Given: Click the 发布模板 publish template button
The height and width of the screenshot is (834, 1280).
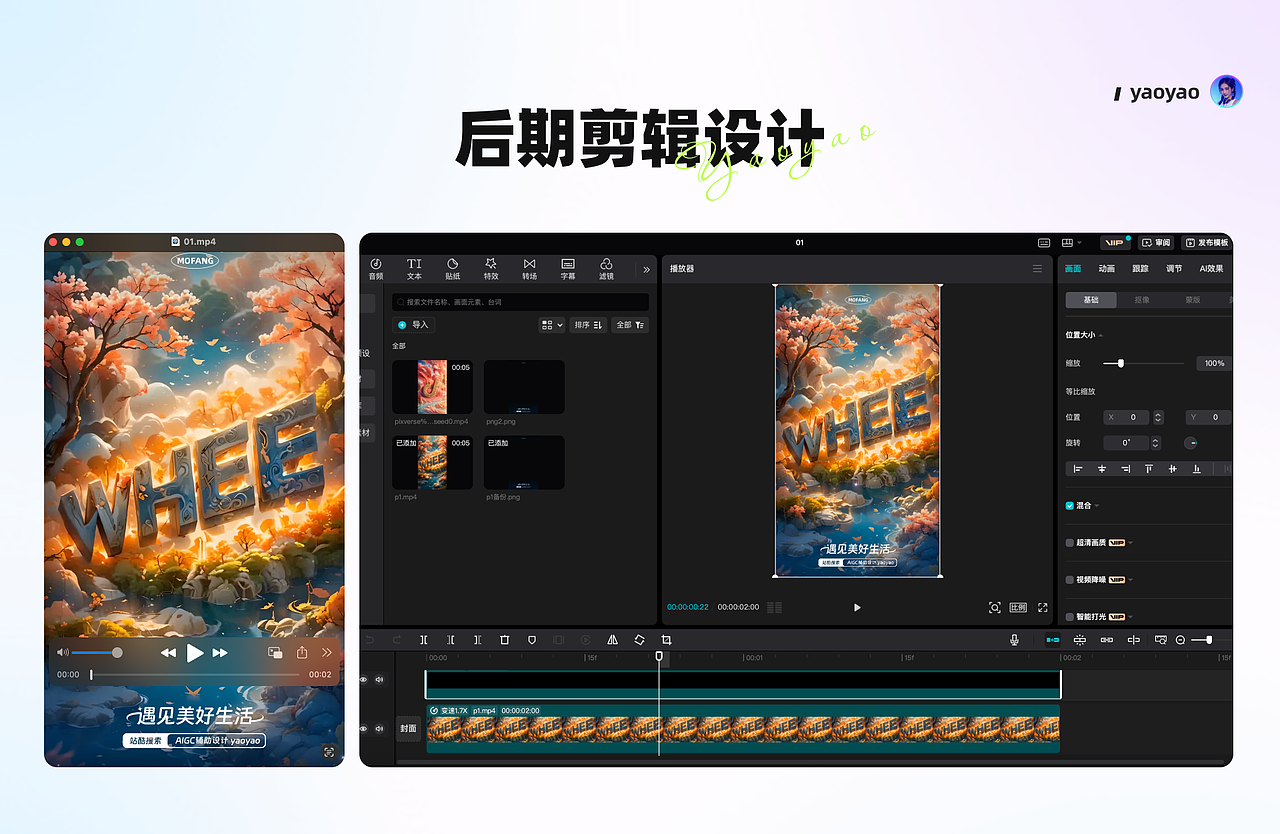Looking at the screenshot, I should (x=1206, y=243).
